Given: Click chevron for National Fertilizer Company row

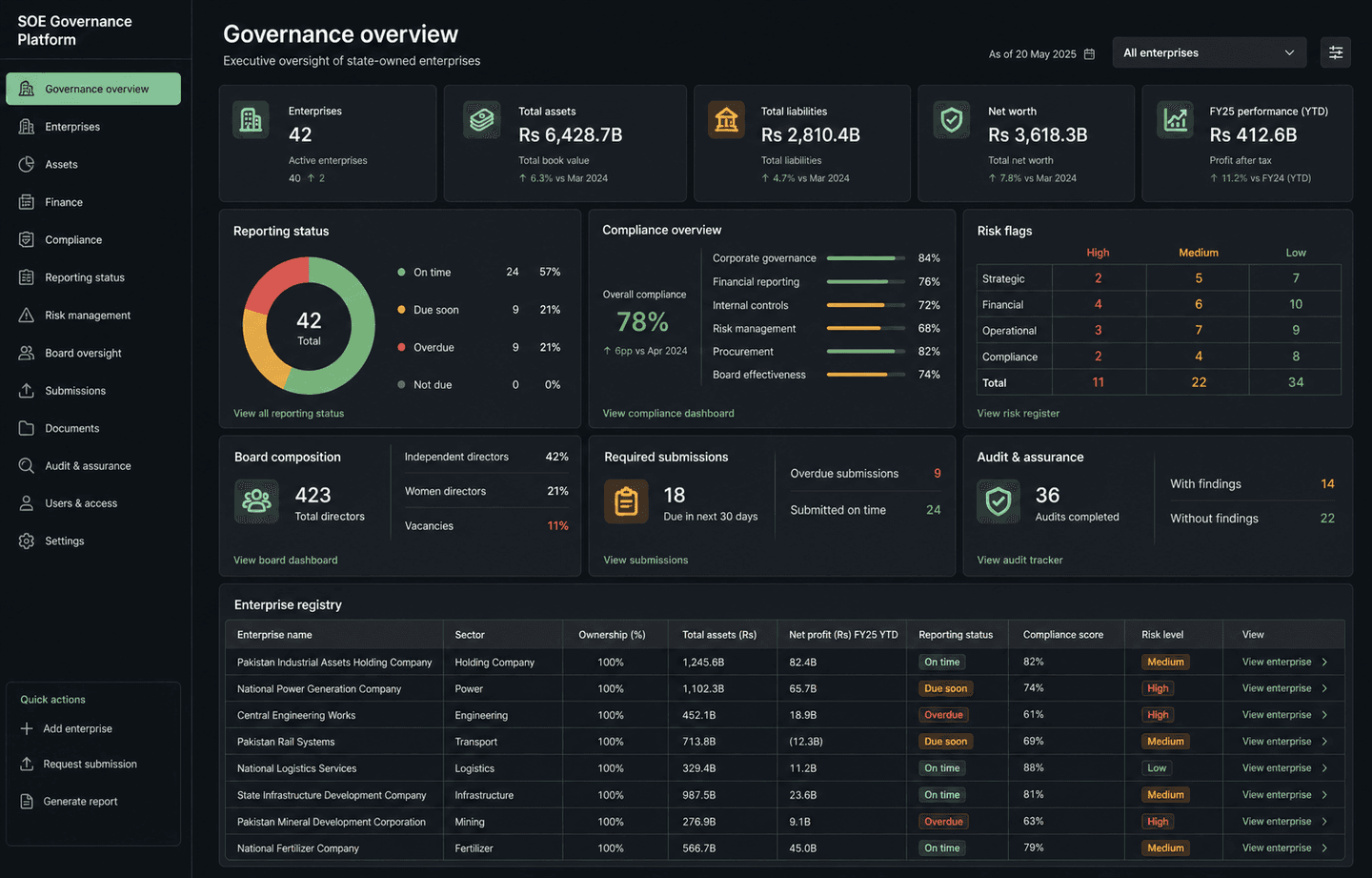Looking at the screenshot, I should [x=1324, y=848].
